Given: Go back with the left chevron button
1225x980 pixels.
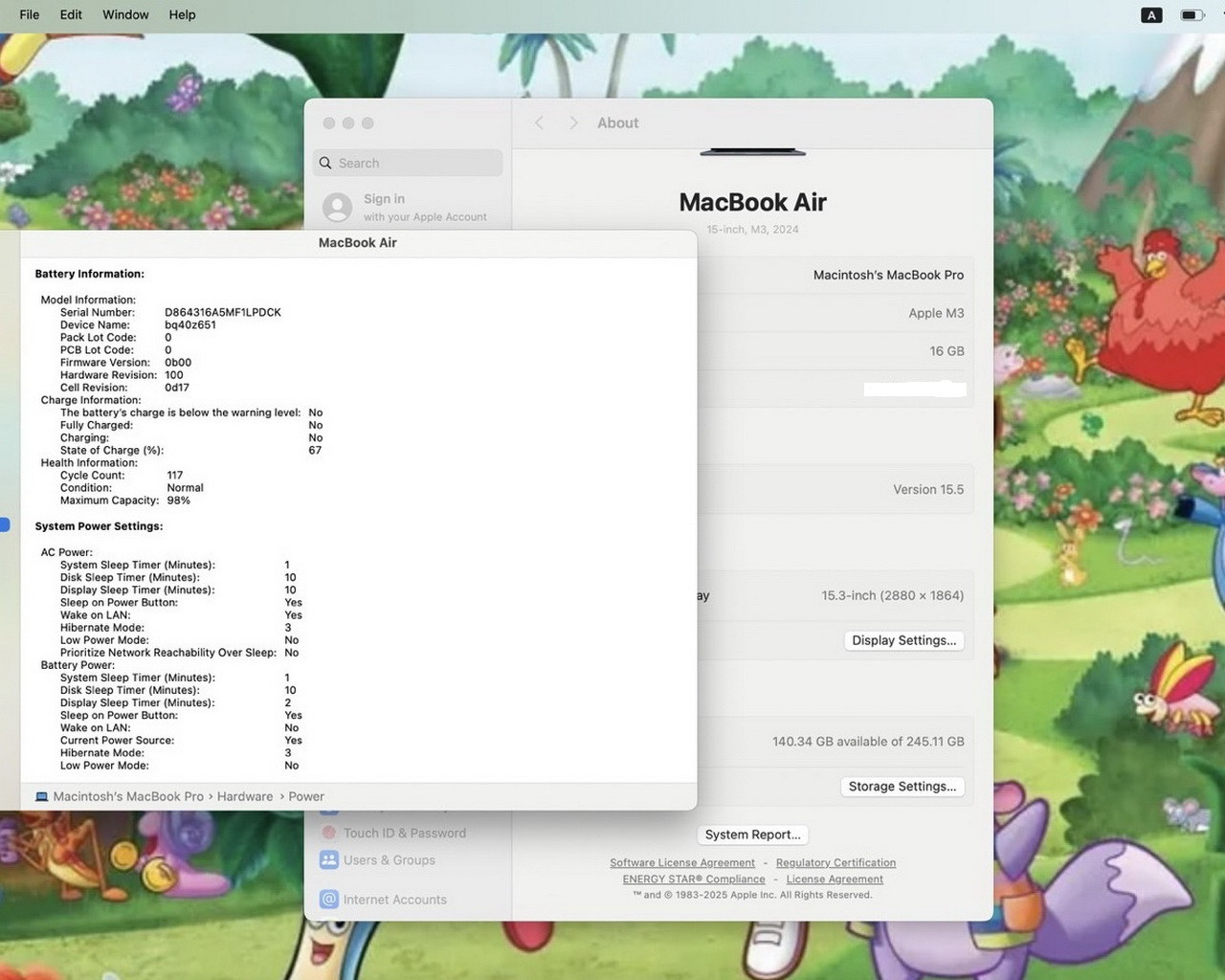Looking at the screenshot, I should point(539,122).
